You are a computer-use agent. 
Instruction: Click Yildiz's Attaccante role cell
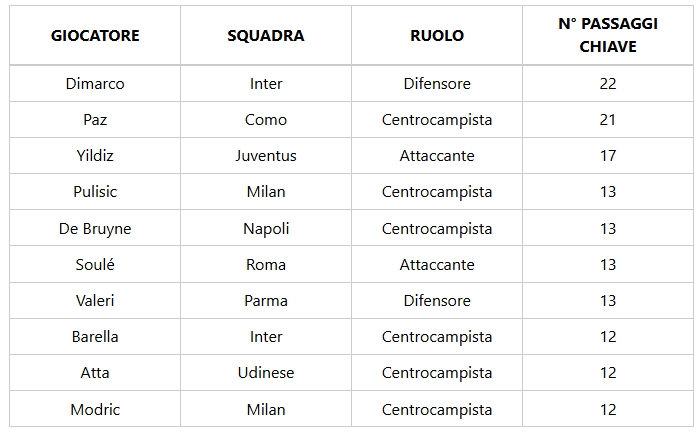(x=437, y=156)
